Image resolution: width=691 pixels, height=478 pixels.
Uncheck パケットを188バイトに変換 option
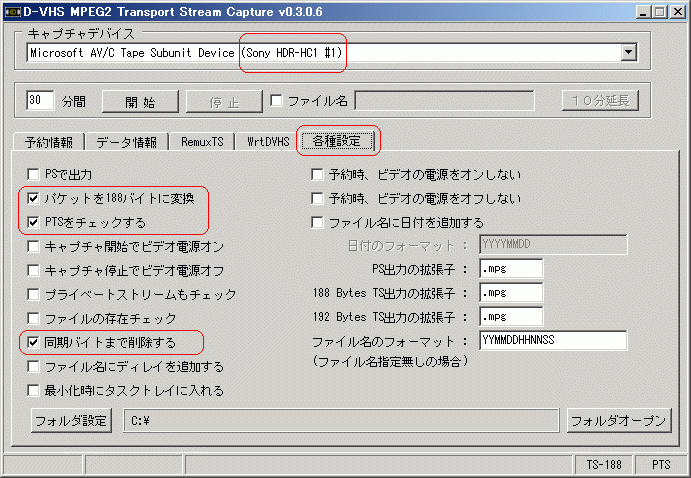click(33, 198)
